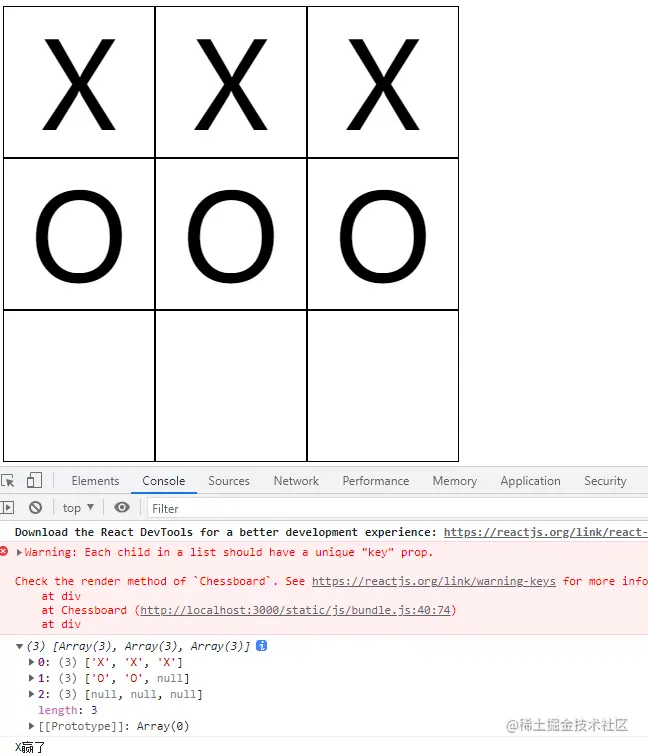Viewport: 648px width, 753px height.
Task: Switch to the Application tab
Action: (x=530, y=481)
